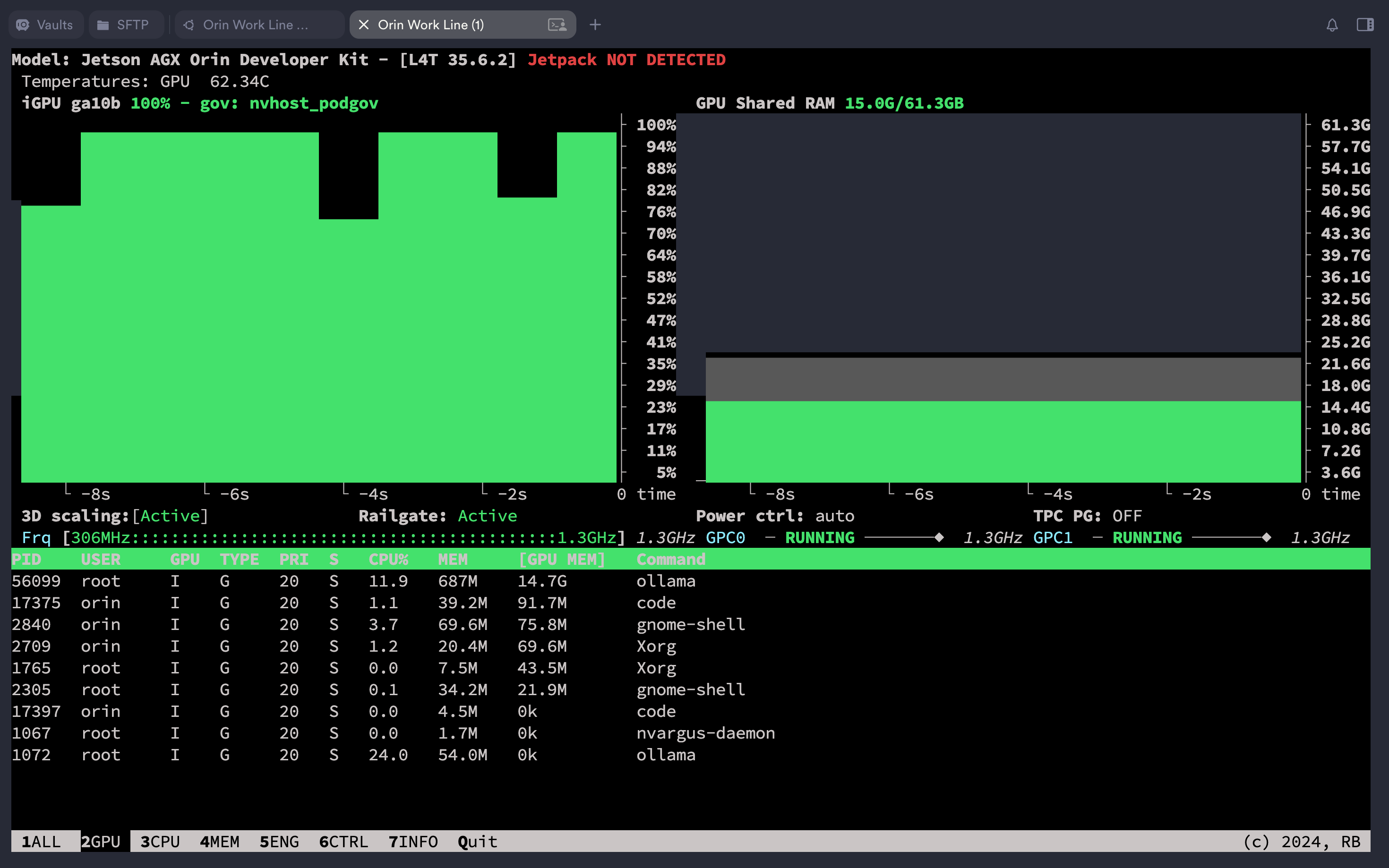
Task: Click Quit in the jtop bottom bar
Action: [x=477, y=842]
